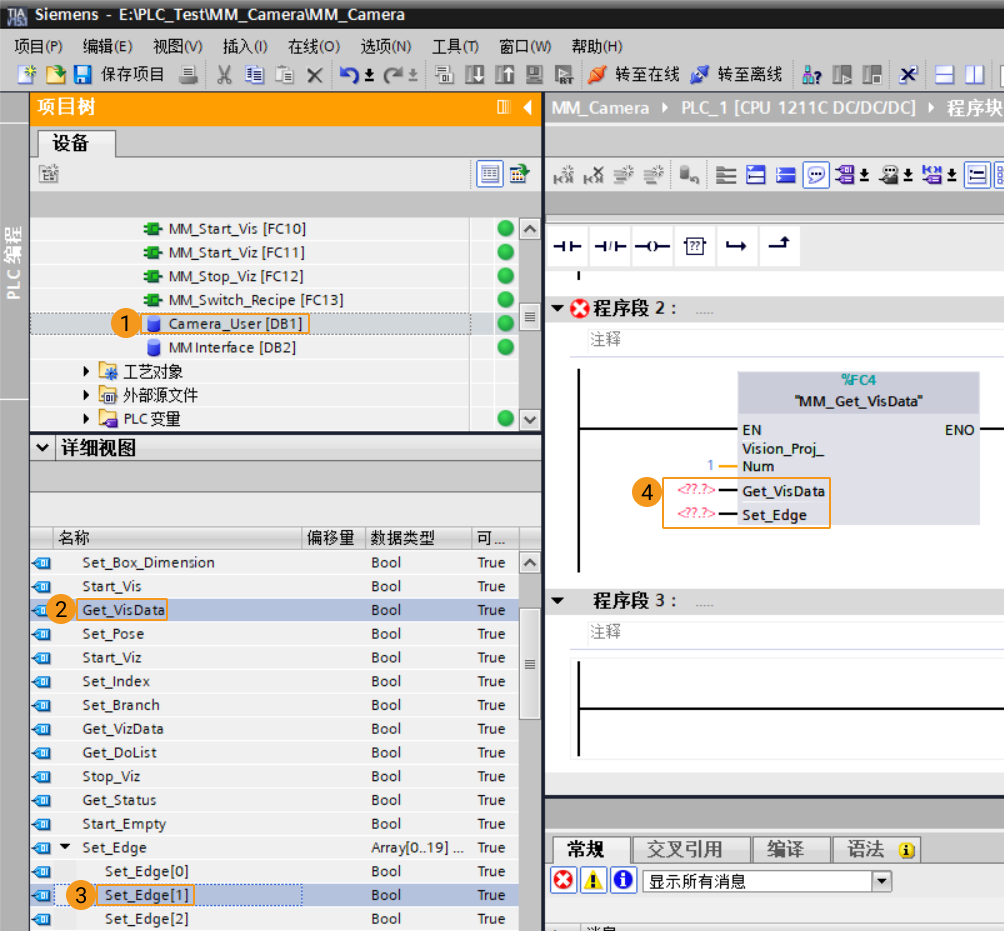Click the project tree scrollbar down arrow
This screenshot has width=1004, height=931.
point(530,420)
